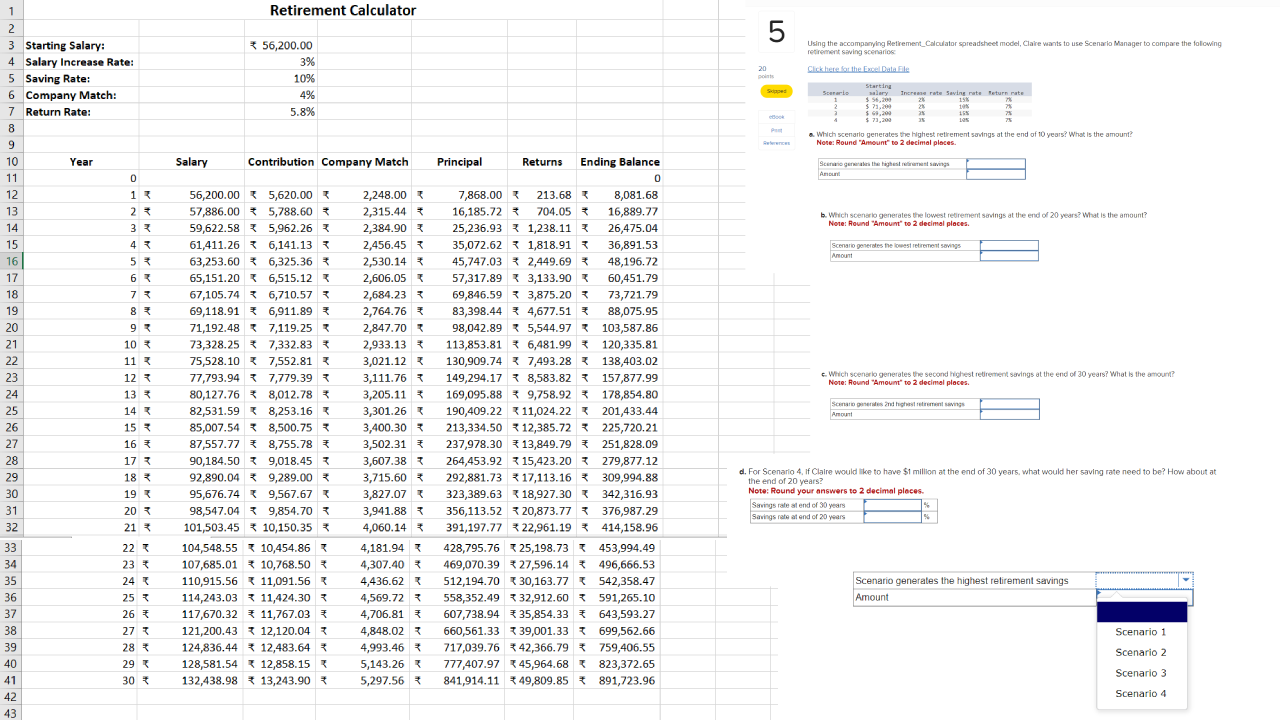Choose Scenario 4 from the dropdown list
Screen dimensions: 1280x720
pyautogui.click(x=1141, y=694)
